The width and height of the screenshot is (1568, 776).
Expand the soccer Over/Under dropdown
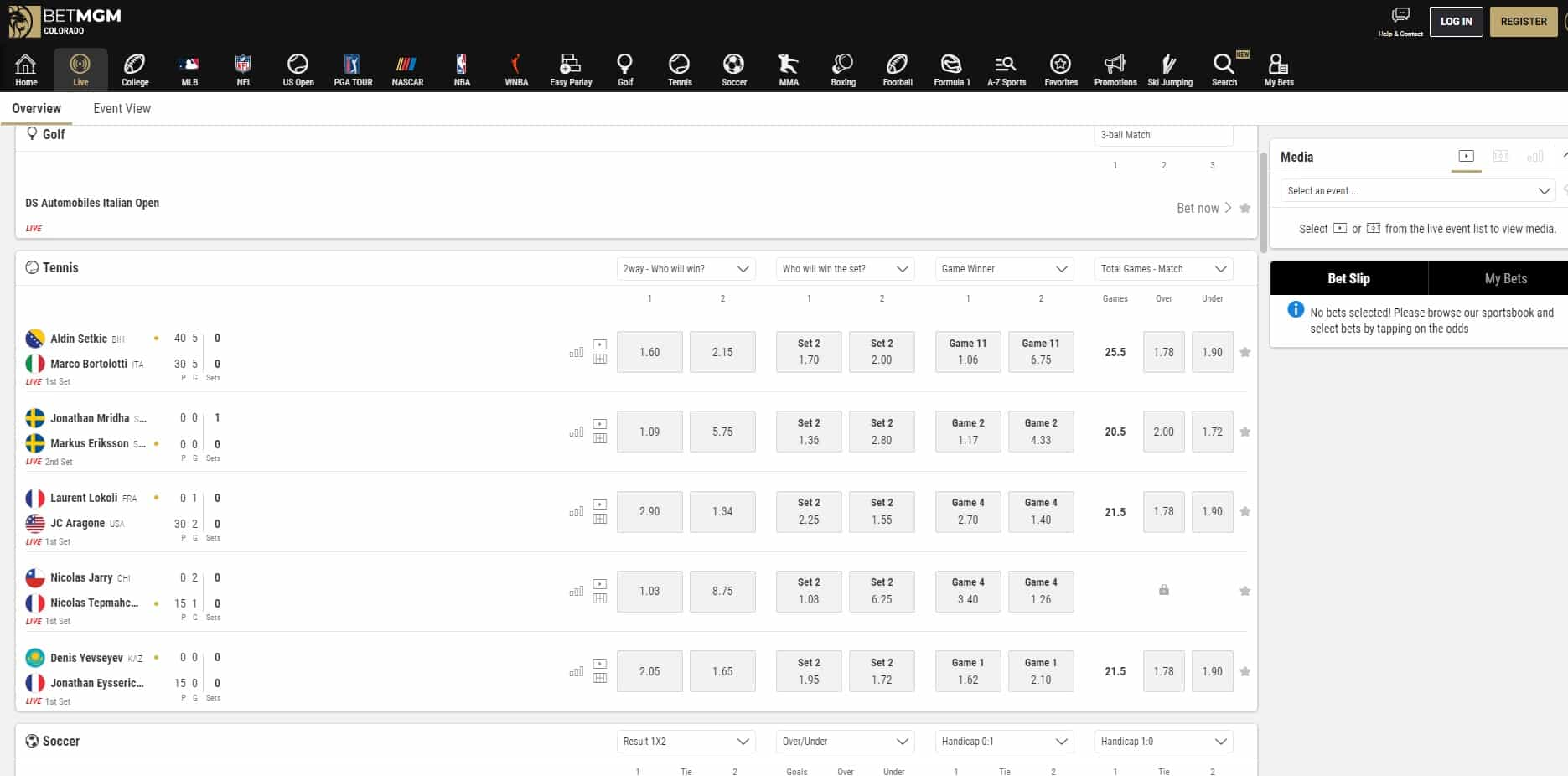click(845, 742)
